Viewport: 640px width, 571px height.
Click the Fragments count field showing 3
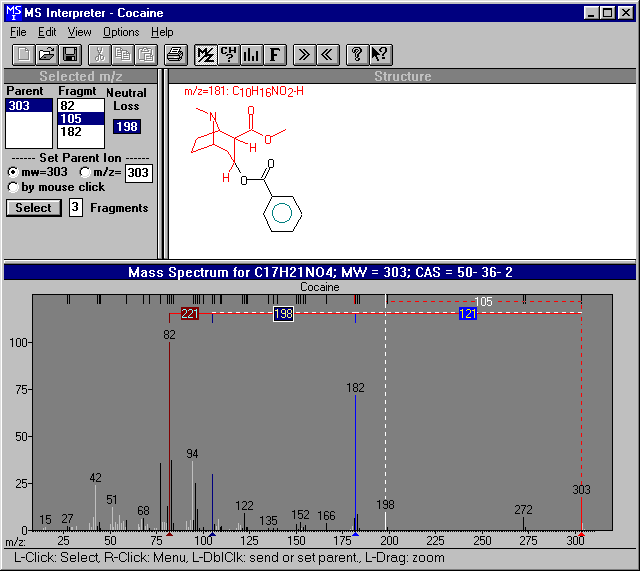click(76, 207)
